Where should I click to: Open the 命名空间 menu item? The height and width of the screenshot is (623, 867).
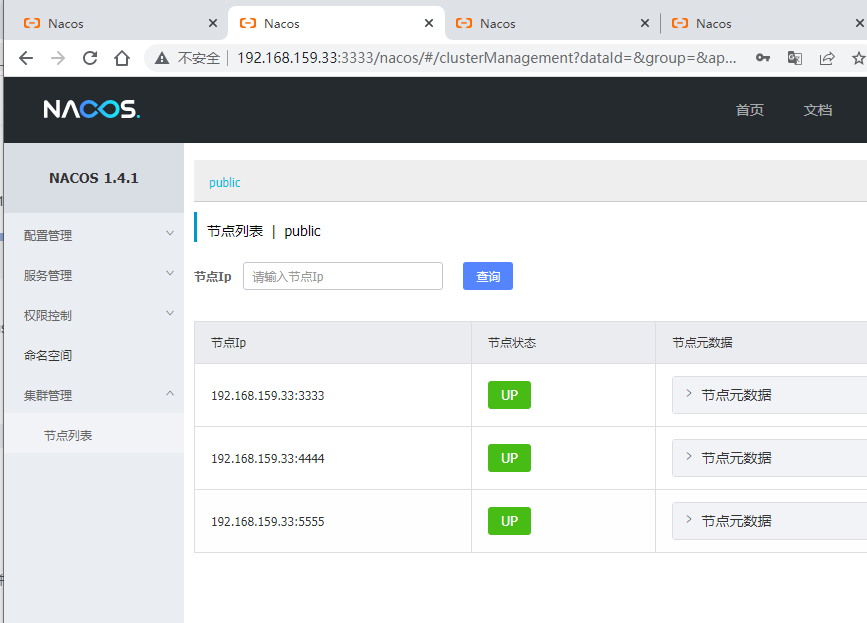tap(94, 355)
